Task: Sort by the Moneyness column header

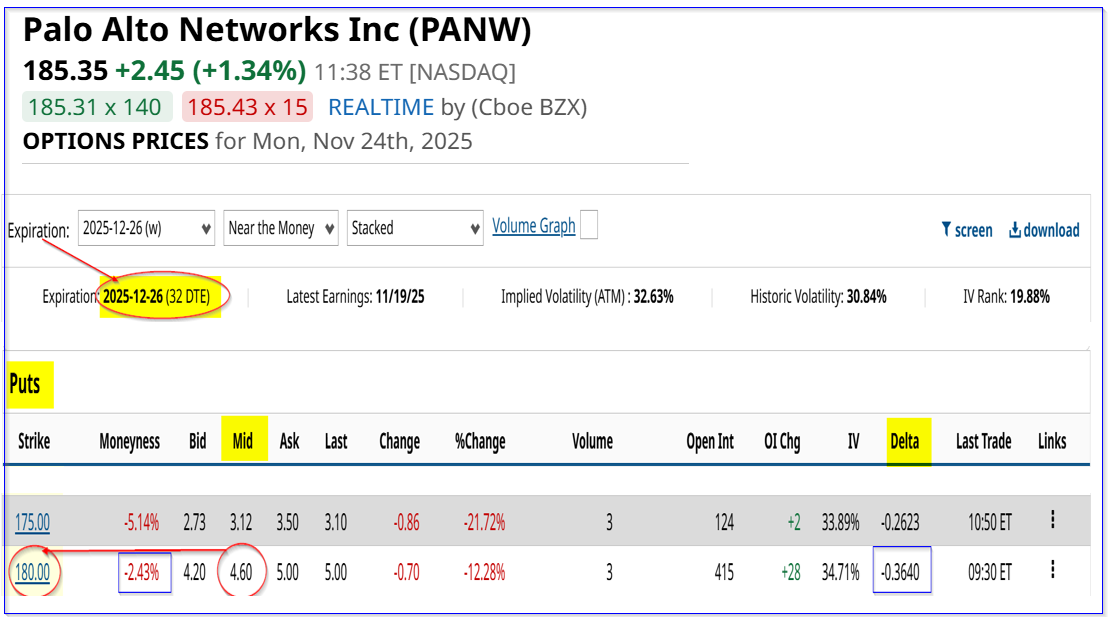Action: pos(130,441)
